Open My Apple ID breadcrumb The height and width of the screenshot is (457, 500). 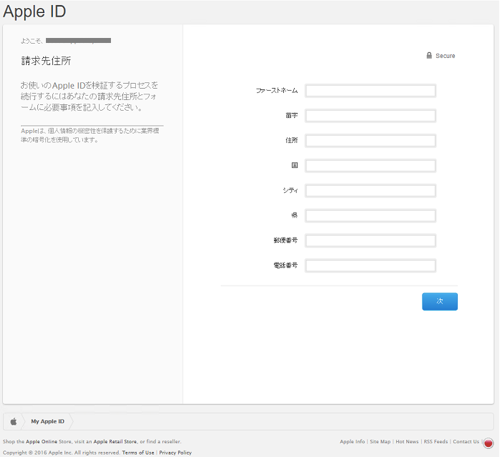coord(48,421)
